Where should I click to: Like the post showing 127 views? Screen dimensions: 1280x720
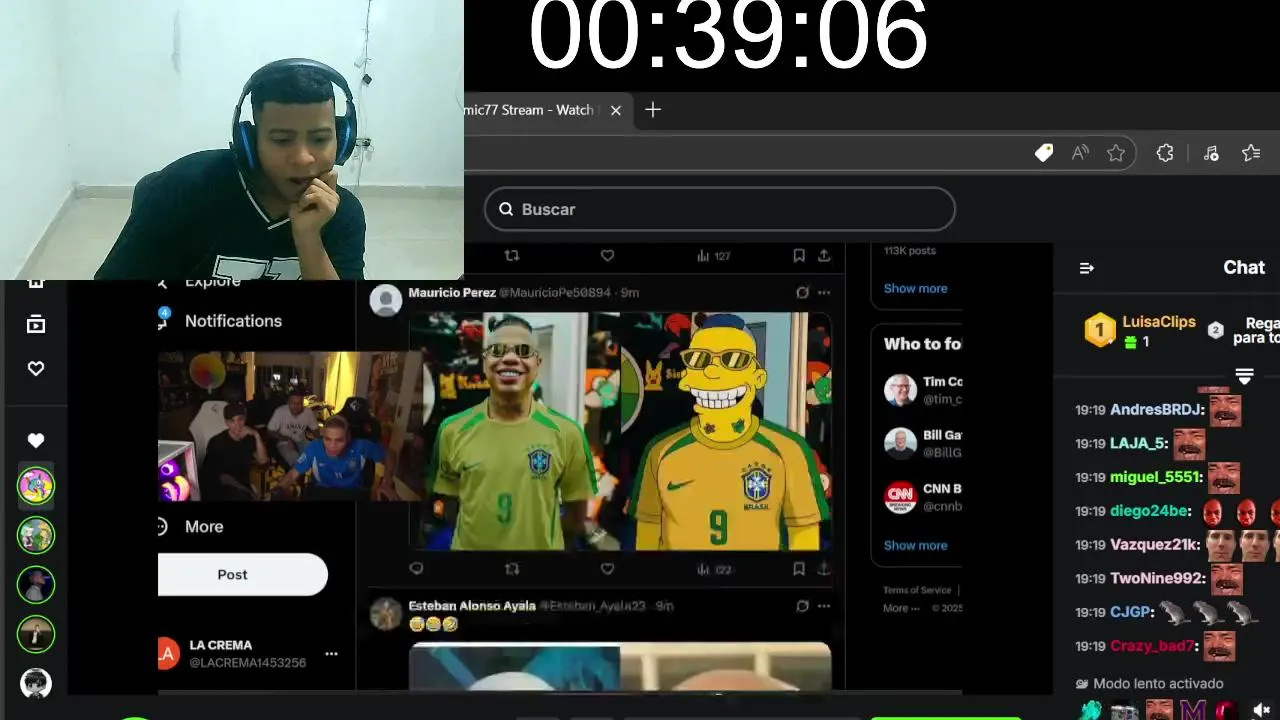click(607, 256)
